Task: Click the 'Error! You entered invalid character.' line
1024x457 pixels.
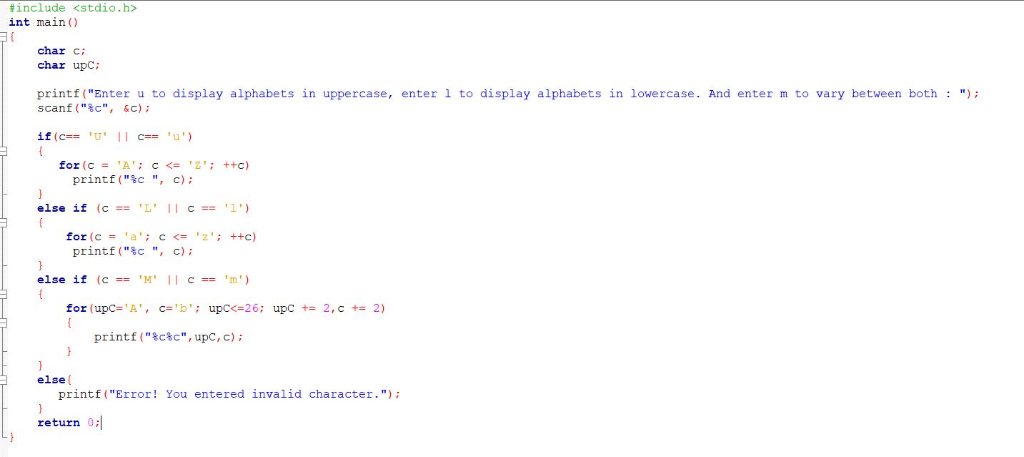Action: pyautogui.click(x=229, y=394)
